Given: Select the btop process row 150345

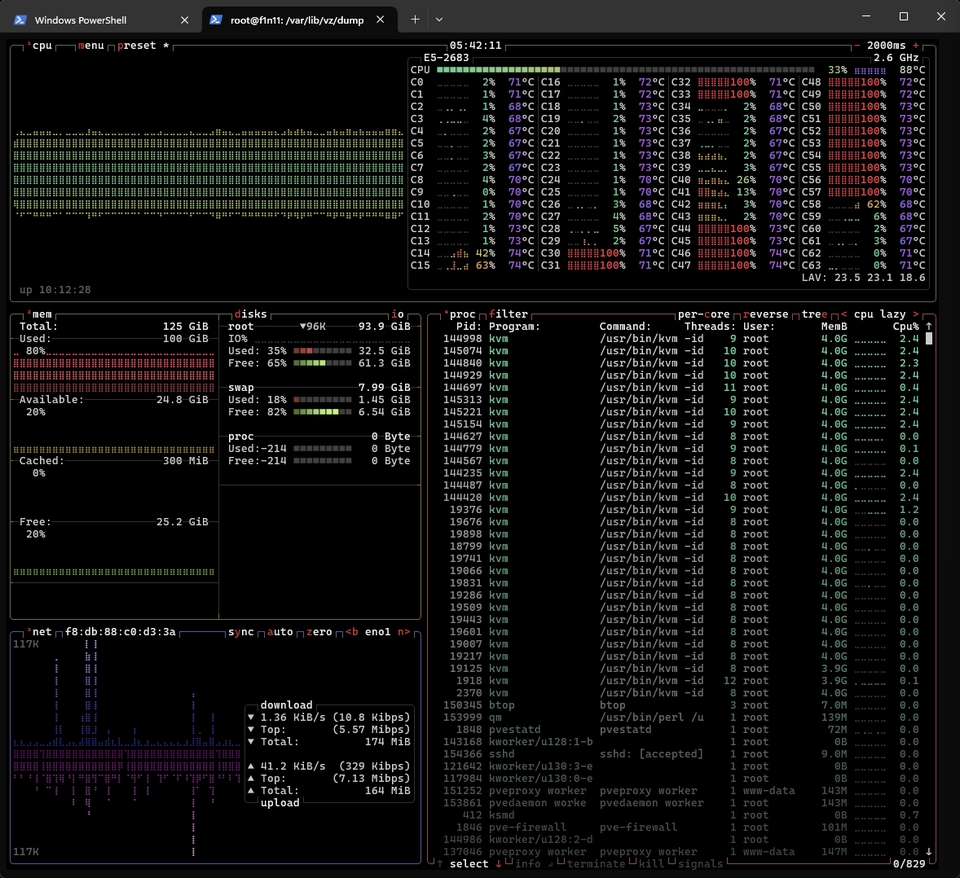Looking at the screenshot, I should coord(681,705).
